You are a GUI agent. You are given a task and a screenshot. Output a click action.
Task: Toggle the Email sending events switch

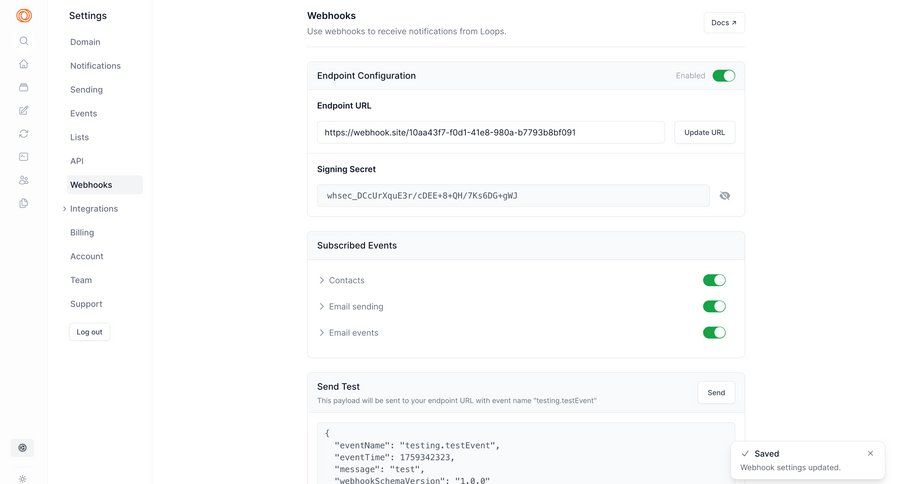(714, 307)
